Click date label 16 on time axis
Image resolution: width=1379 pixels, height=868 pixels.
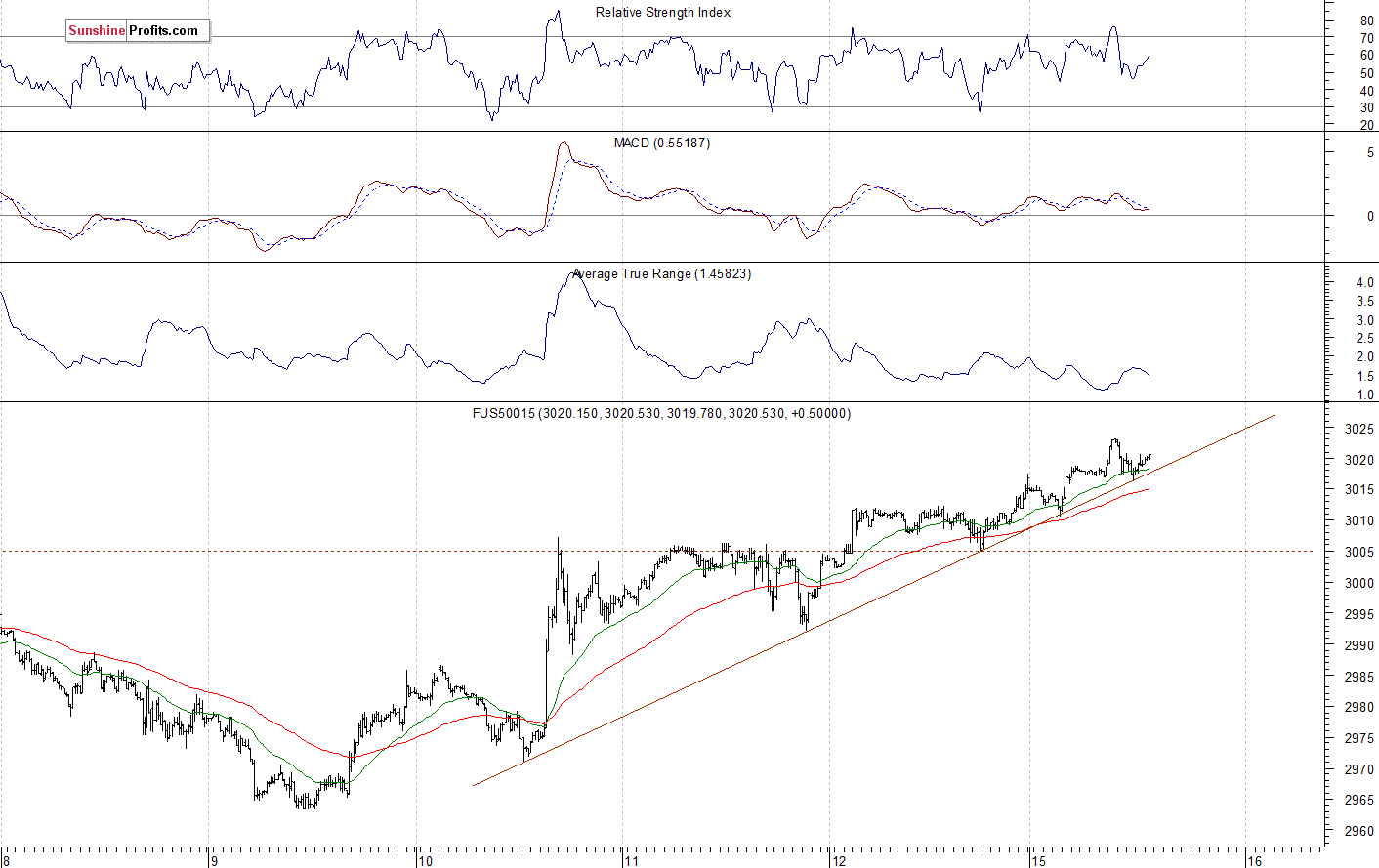pyautogui.click(x=1254, y=861)
